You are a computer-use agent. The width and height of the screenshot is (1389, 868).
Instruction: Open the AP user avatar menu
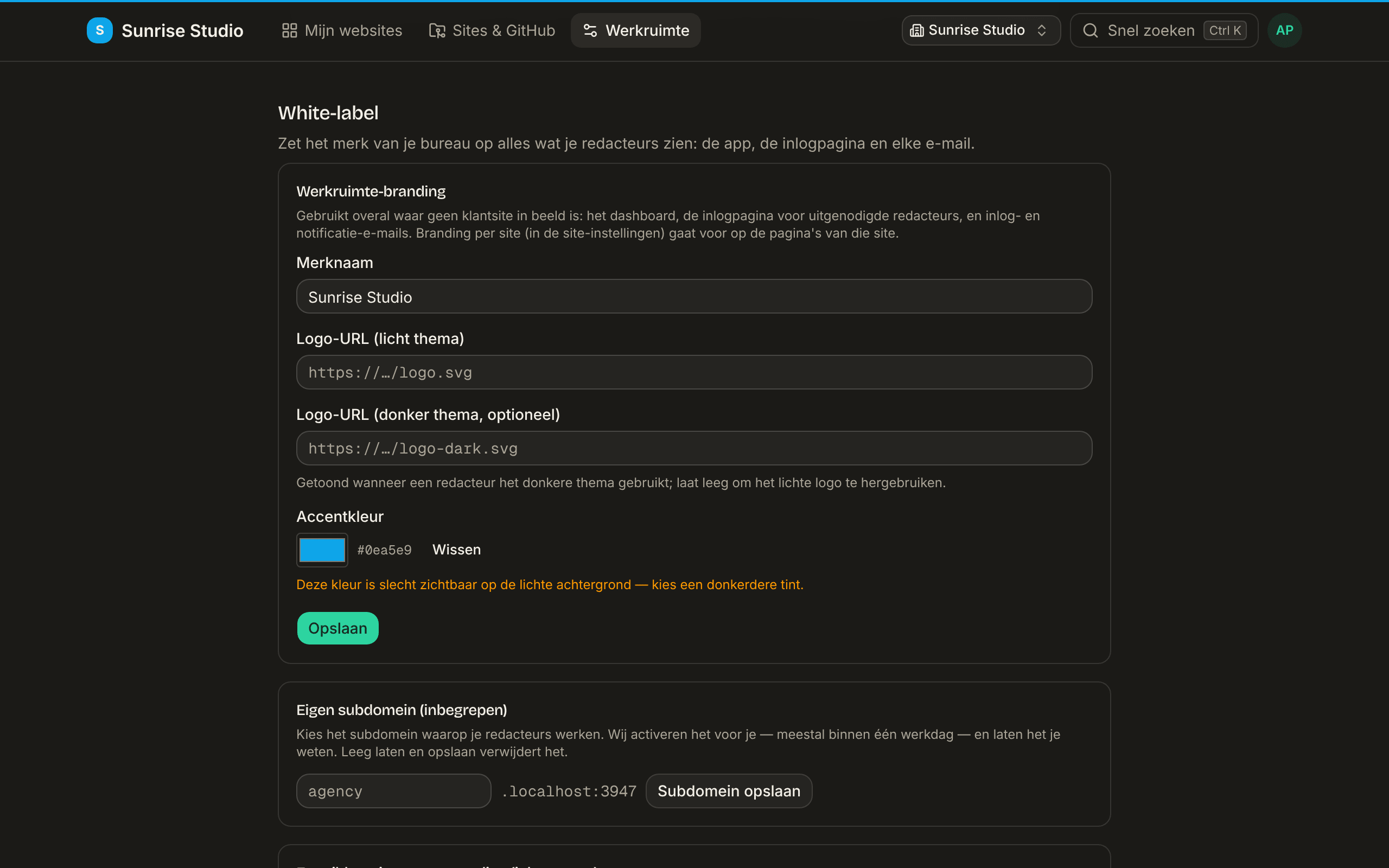[1284, 30]
